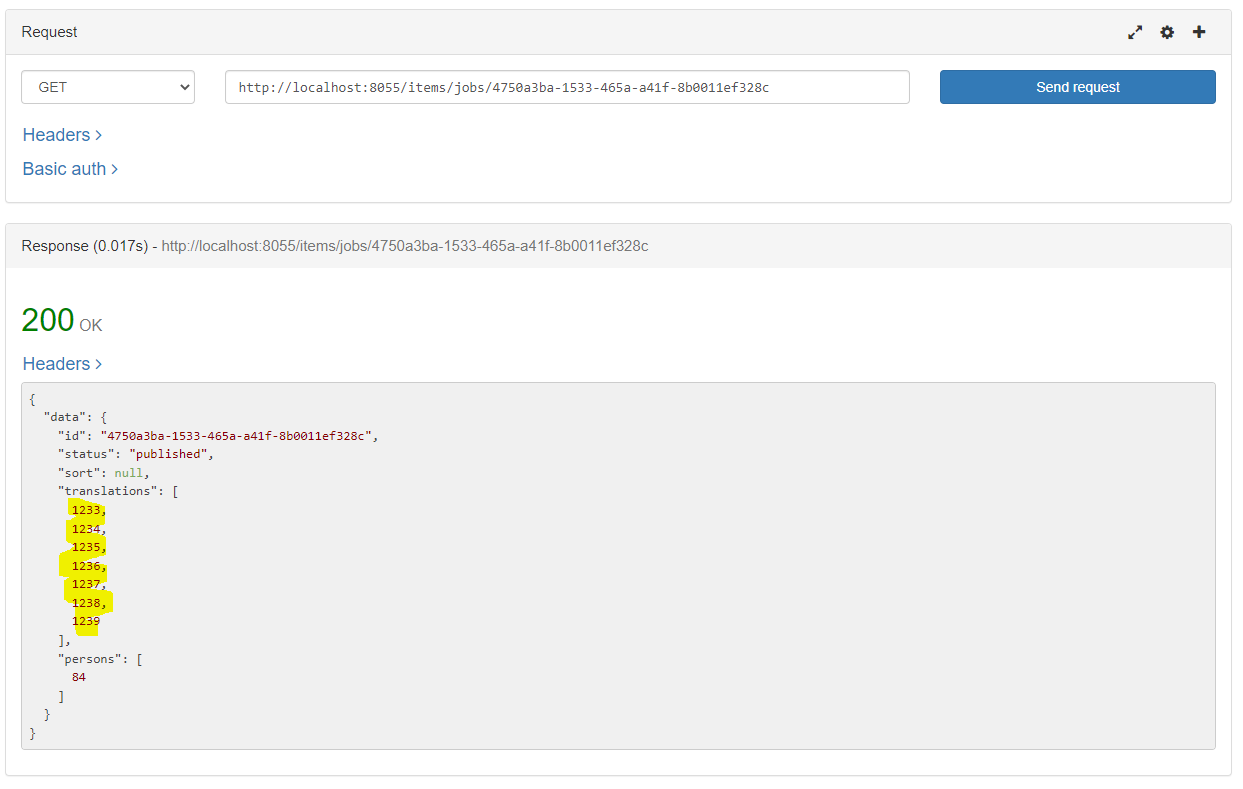Open the GET method dropdown
Screen dimensions: 1243x789
108,87
